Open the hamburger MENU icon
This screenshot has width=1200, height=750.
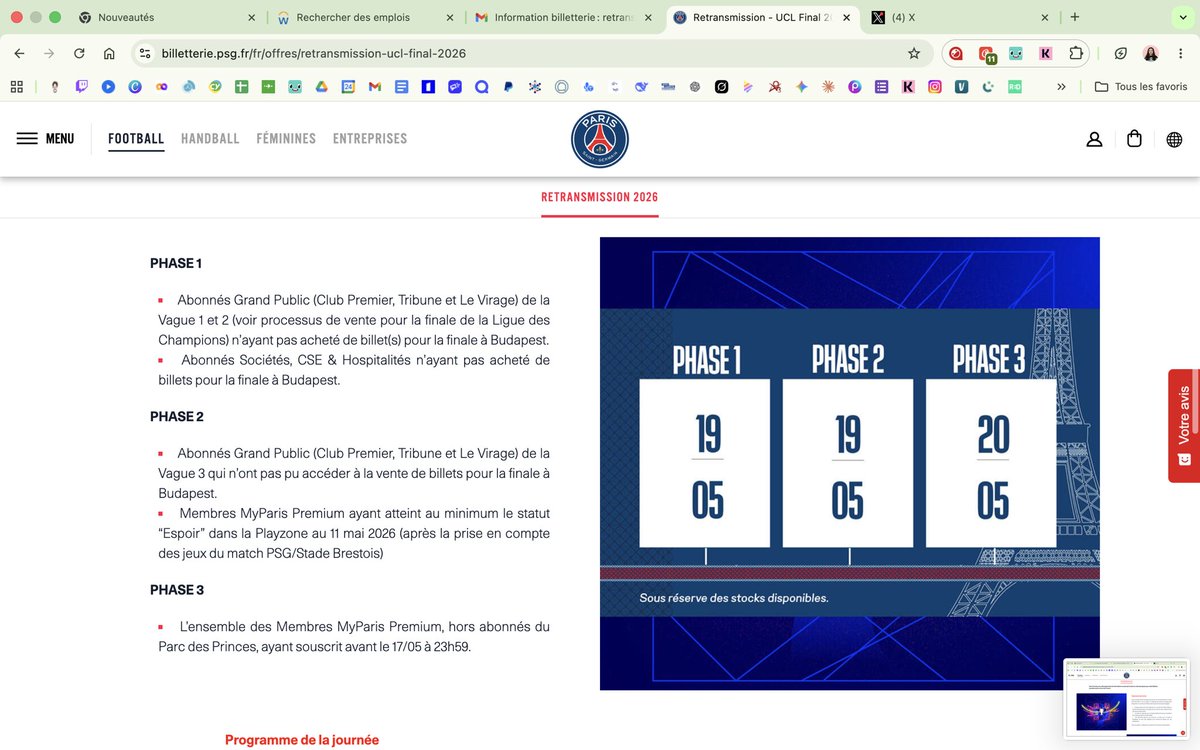click(27, 139)
